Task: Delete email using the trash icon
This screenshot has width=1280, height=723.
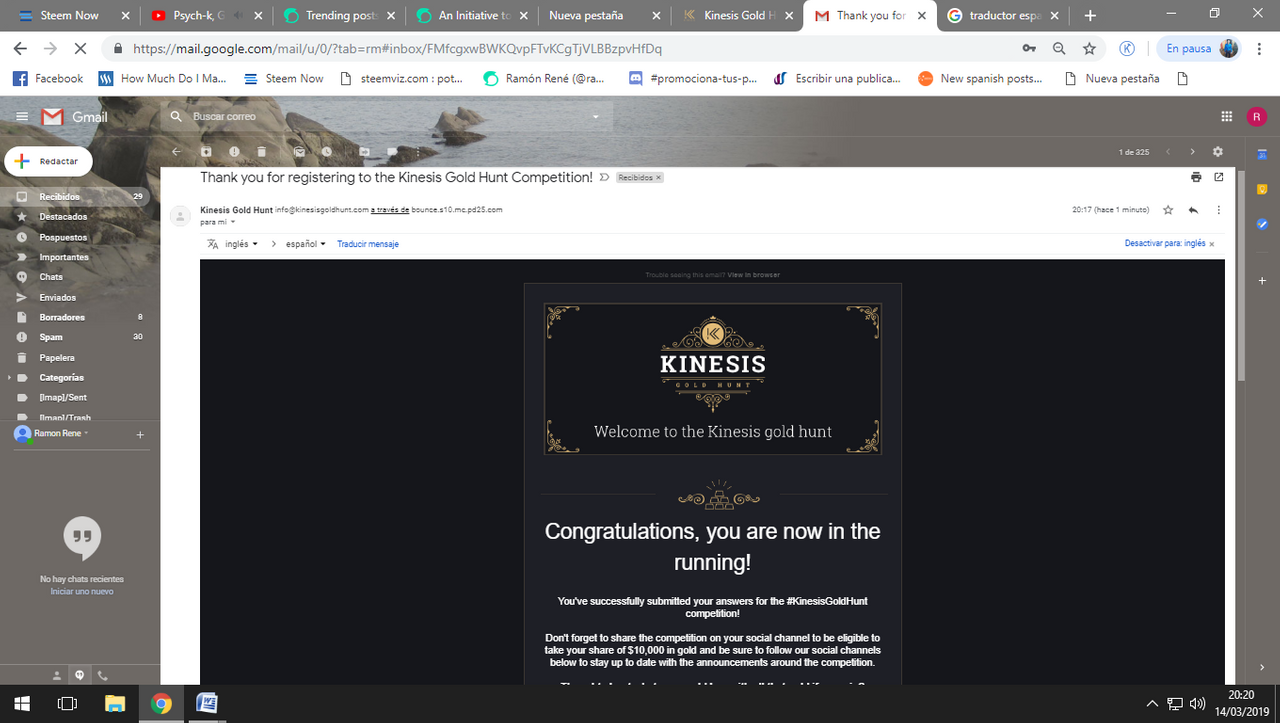Action: (x=262, y=152)
